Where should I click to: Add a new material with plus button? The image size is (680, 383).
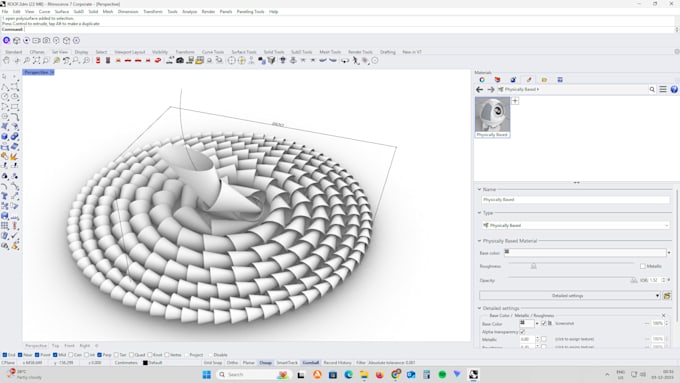pyautogui.click(x=515, y=101)
